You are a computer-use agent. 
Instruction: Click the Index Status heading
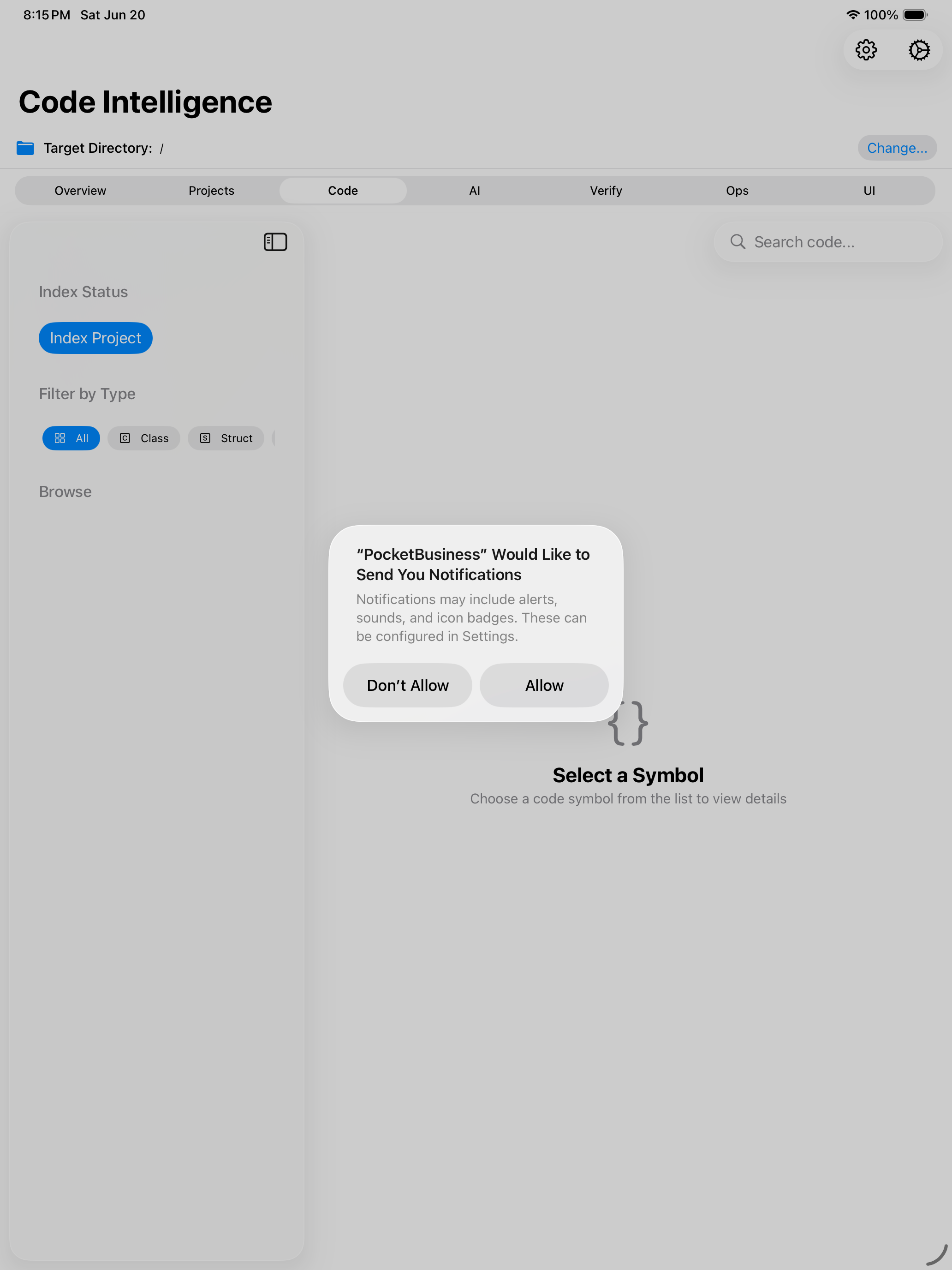pos(83,292)
